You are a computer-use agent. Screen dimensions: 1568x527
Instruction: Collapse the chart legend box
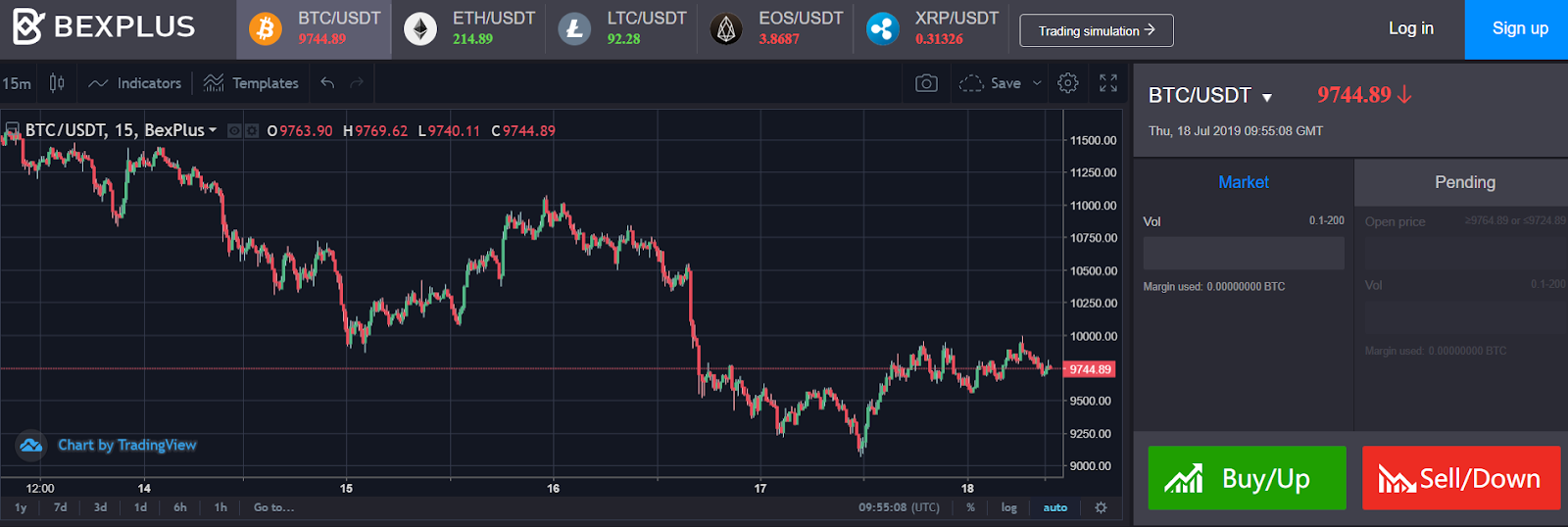pos(13,129)
